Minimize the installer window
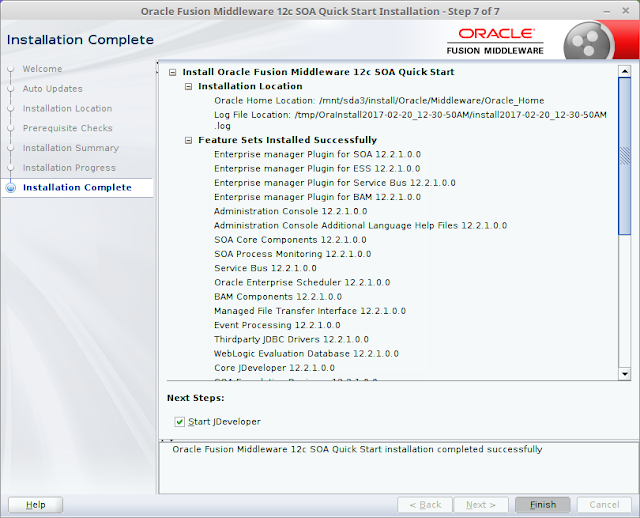The image size is (640, 518). click(x=607, y=12)
